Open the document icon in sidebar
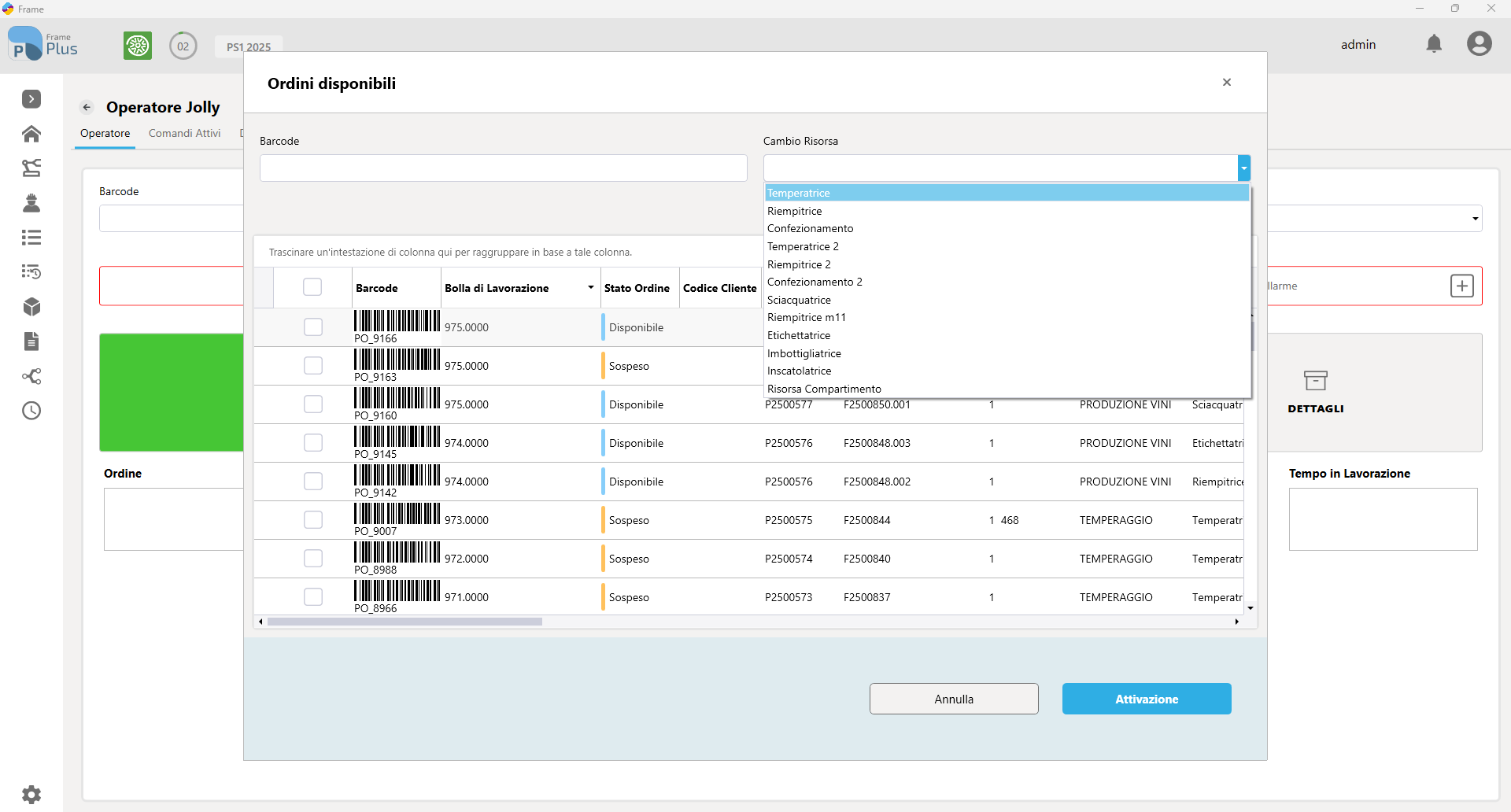The height and width of the screenshot is (812, 1511). pyautogui.click(x=31, y=341)
